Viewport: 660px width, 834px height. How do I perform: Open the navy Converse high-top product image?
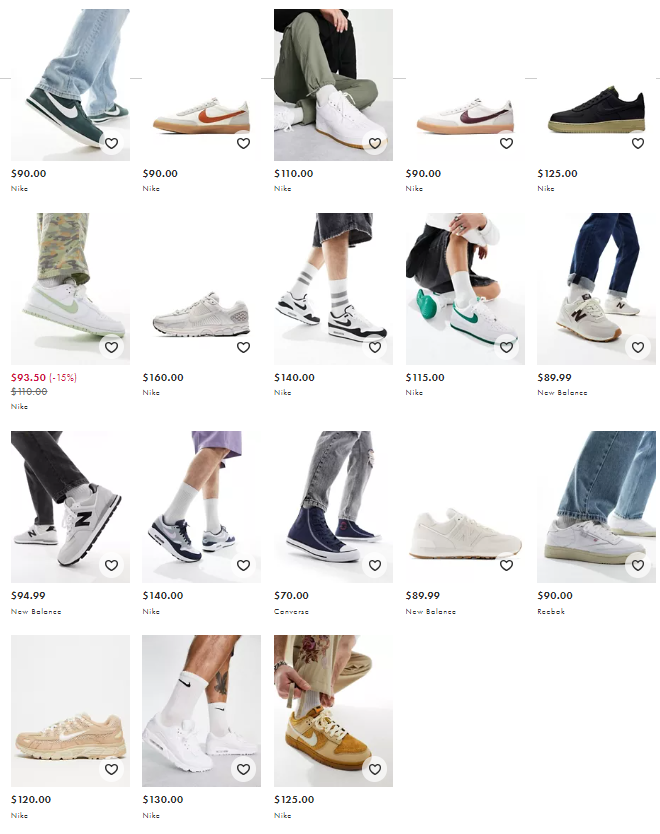[333, 507]
